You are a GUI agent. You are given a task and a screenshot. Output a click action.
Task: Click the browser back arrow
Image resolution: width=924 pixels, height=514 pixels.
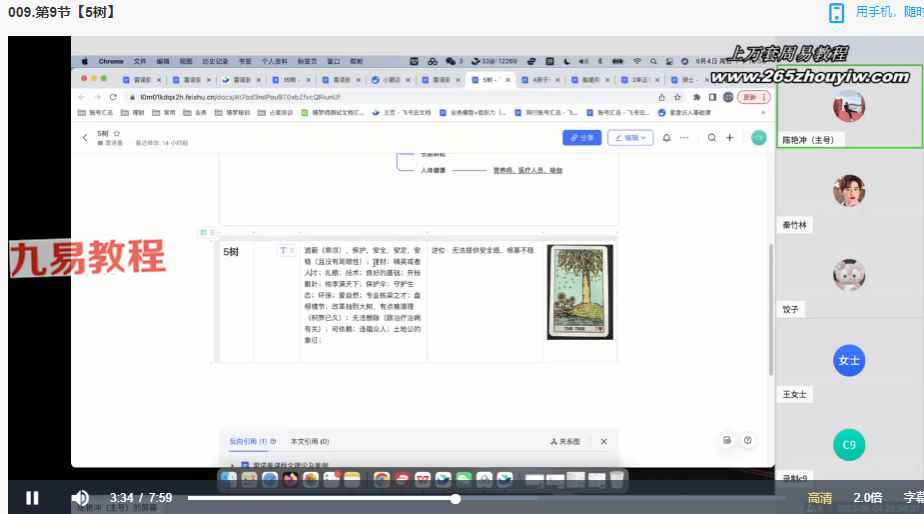pos(82,97)
